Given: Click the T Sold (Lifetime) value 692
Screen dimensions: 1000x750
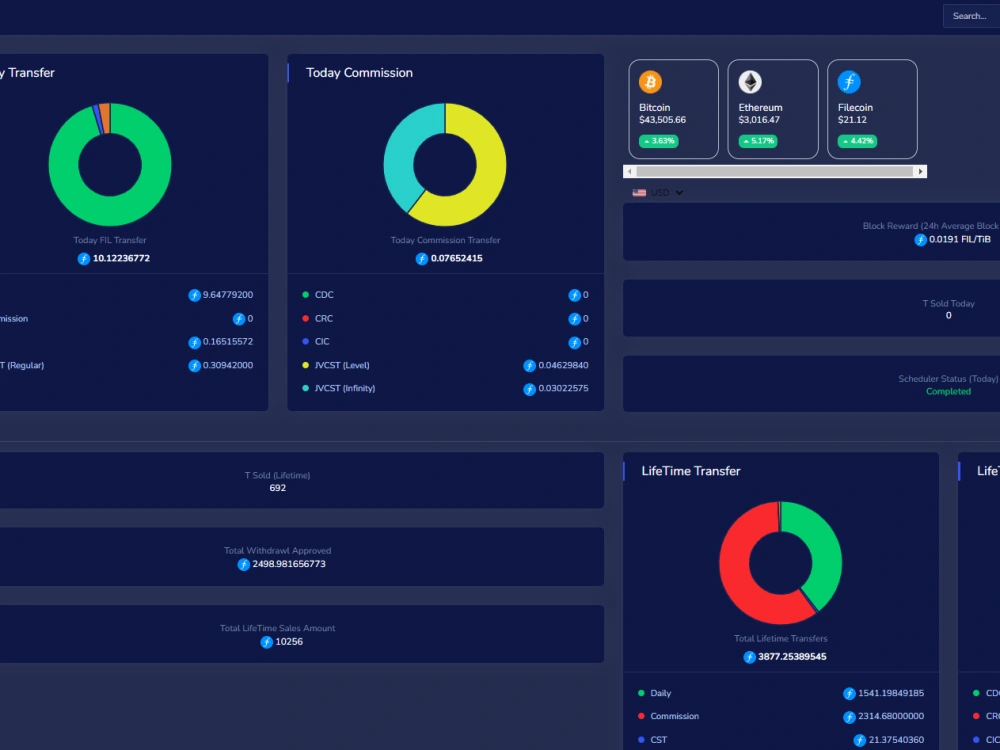Looking at the screenshot, I should [277, 488].
